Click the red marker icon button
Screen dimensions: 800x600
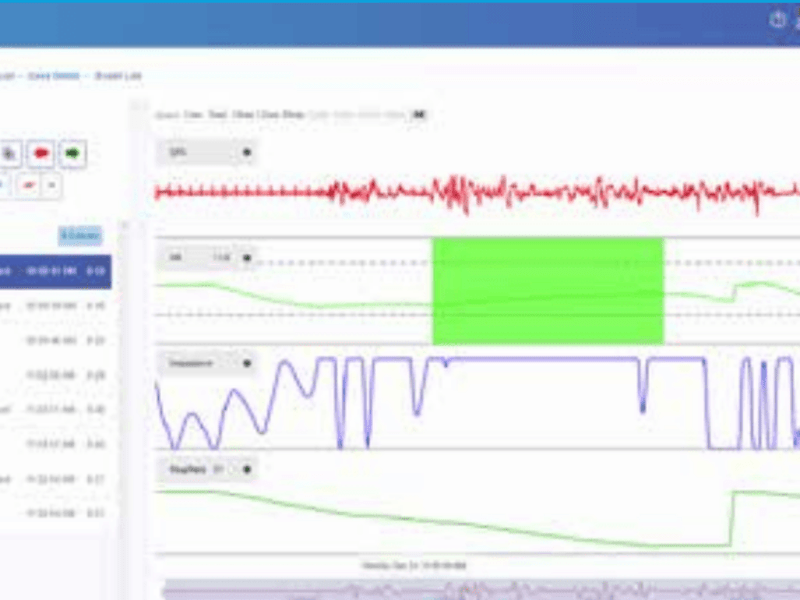[41, 153]
